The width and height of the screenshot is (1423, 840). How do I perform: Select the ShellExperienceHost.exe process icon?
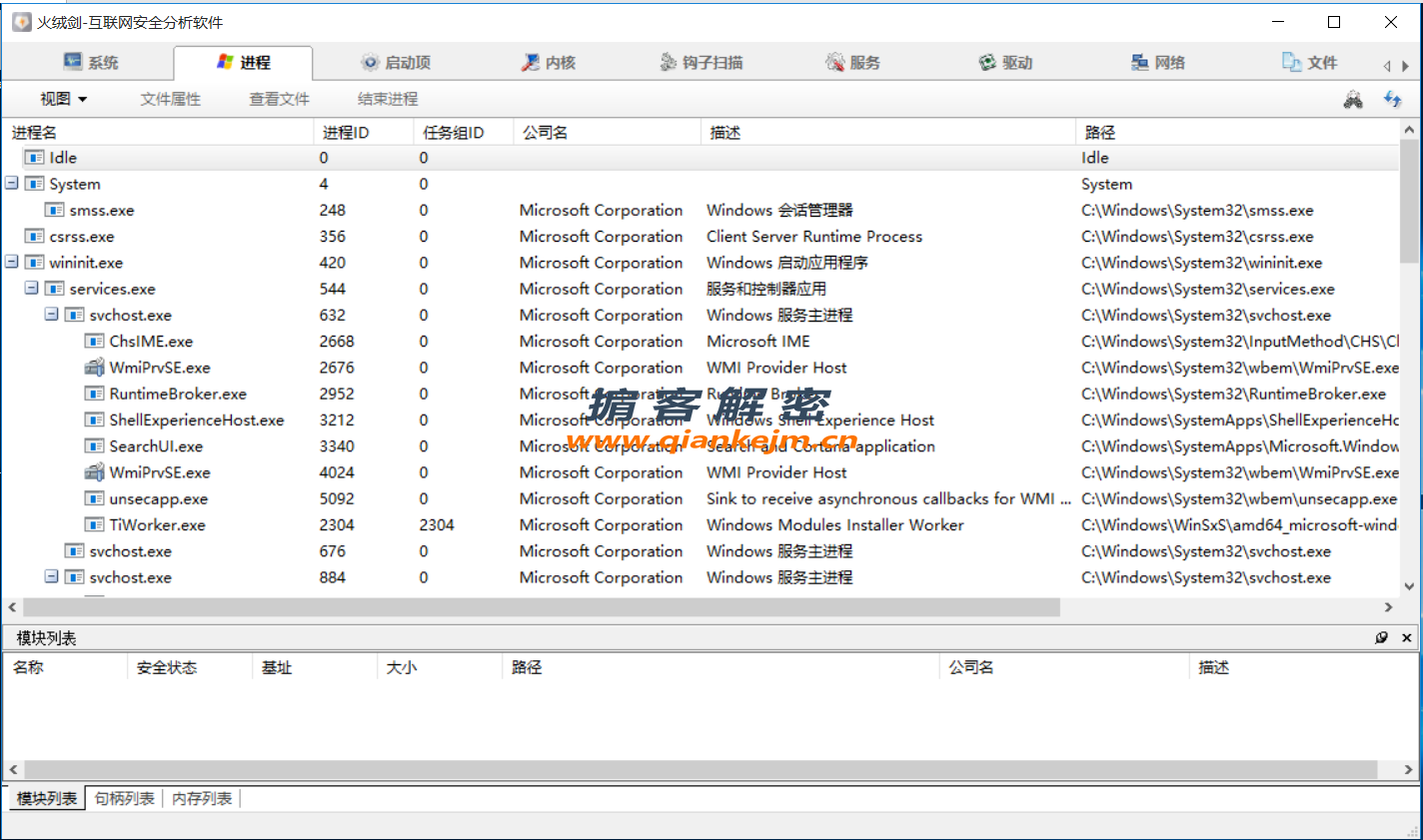pos(95,420)
